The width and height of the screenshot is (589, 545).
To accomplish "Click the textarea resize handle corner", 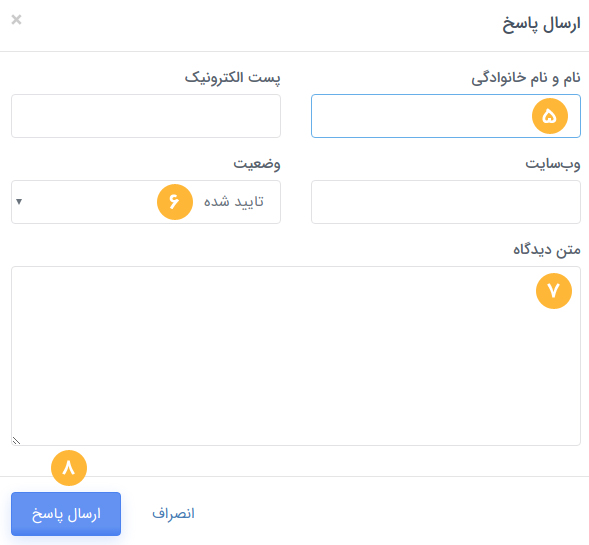I will [16, 441].
